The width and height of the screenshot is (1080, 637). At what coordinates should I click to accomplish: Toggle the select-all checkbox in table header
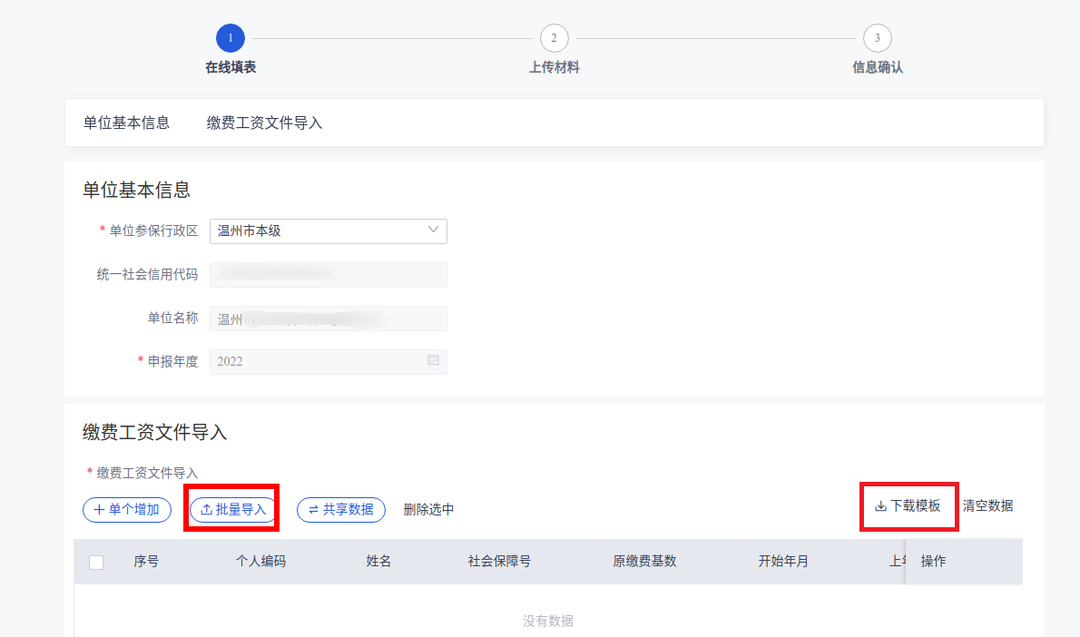coord(96,562)
